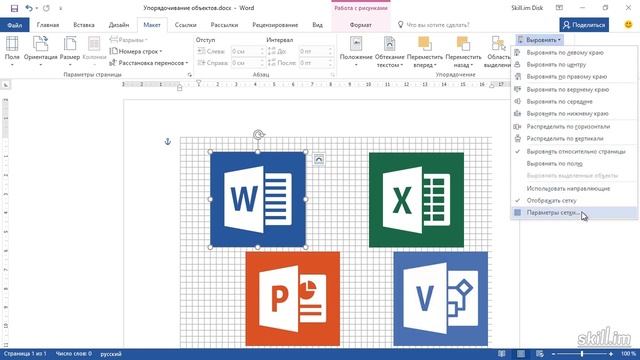Screen dimensions: 640x360
Task: Click zoom out minus button
Action: (553, 354)
